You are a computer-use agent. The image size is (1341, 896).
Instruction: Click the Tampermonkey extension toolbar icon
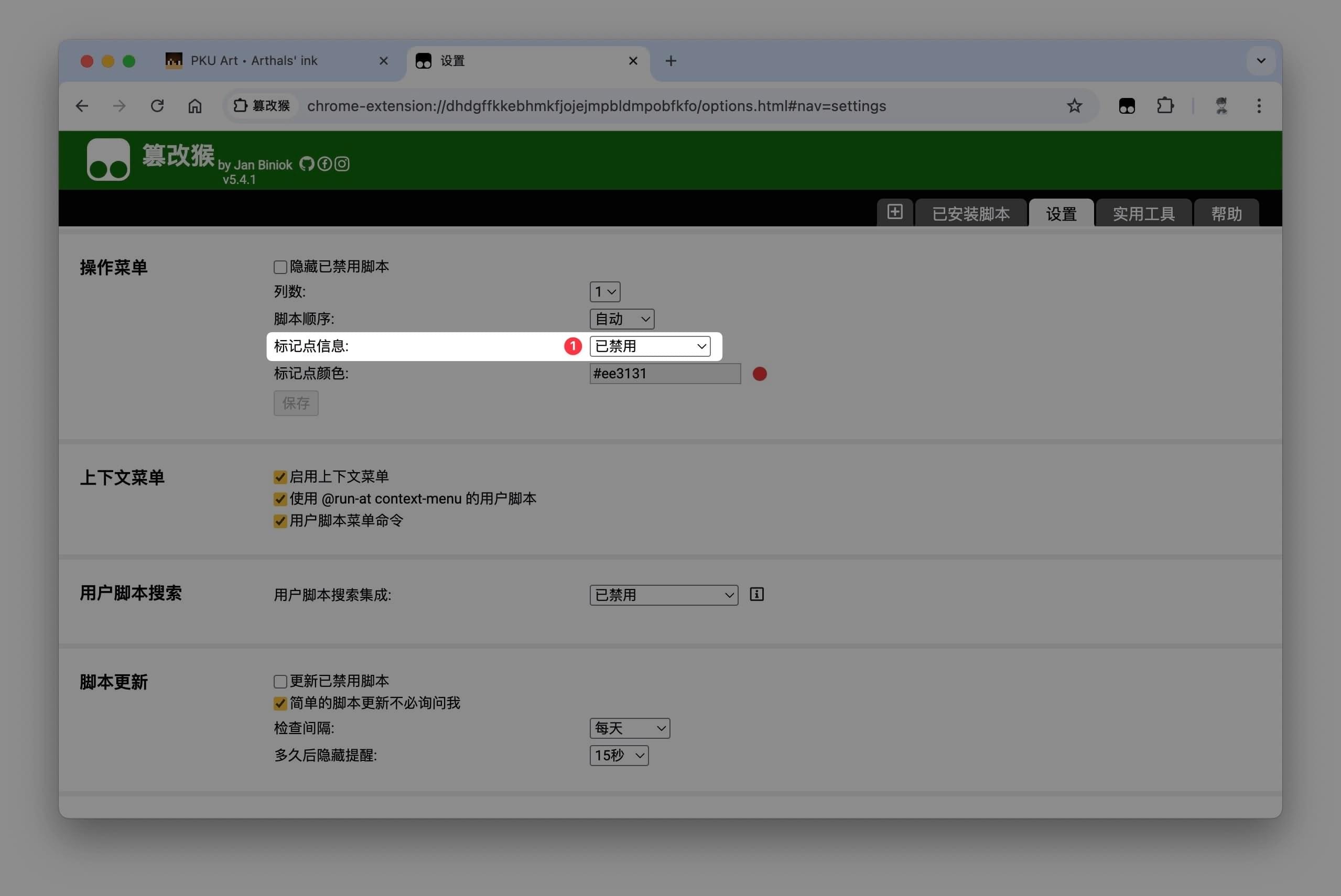(1127, 106)
